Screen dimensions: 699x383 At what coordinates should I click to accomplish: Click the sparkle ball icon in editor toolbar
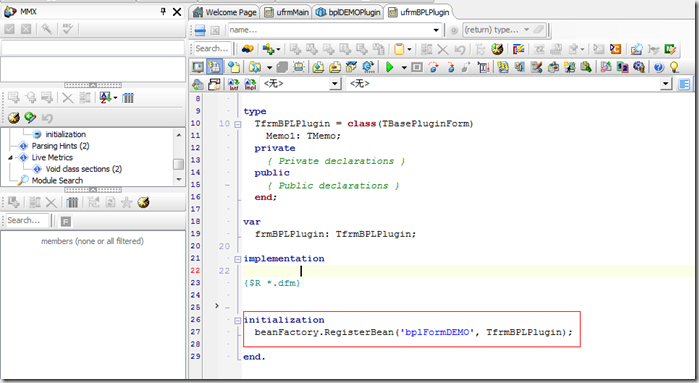click(x=497, y=49)
